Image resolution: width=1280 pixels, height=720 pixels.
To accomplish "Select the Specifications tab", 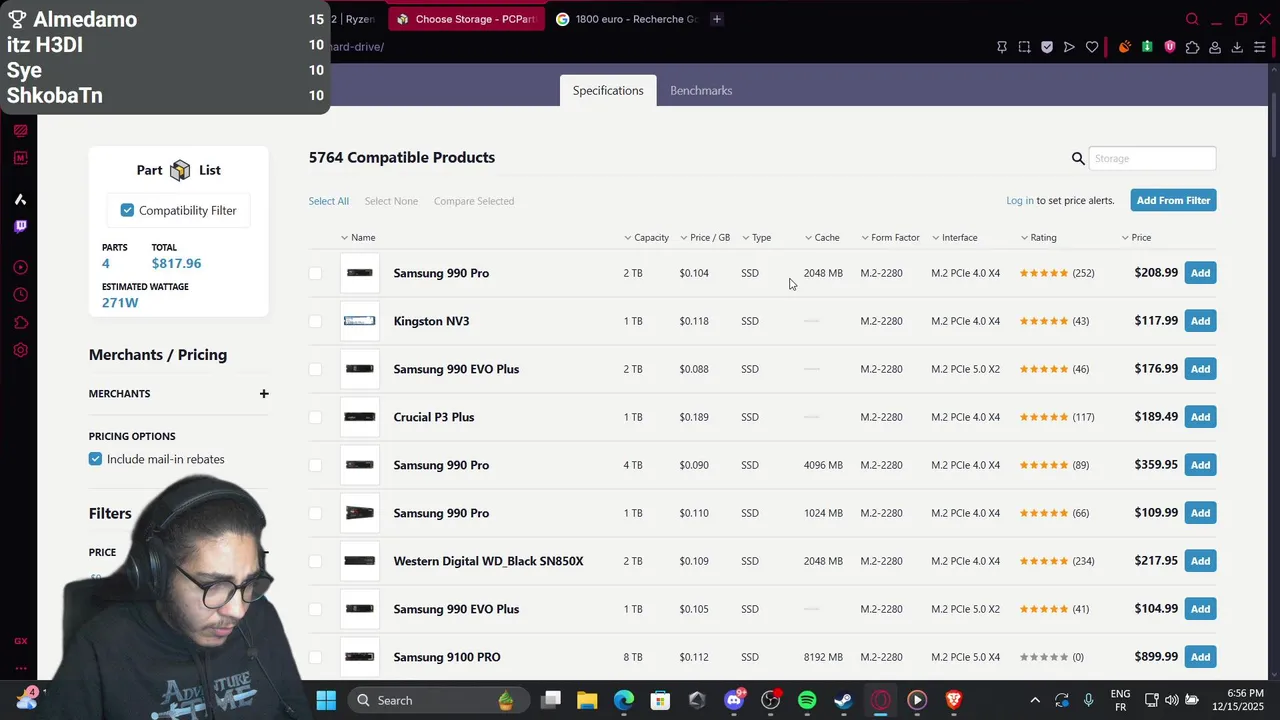I will (608, 90).
